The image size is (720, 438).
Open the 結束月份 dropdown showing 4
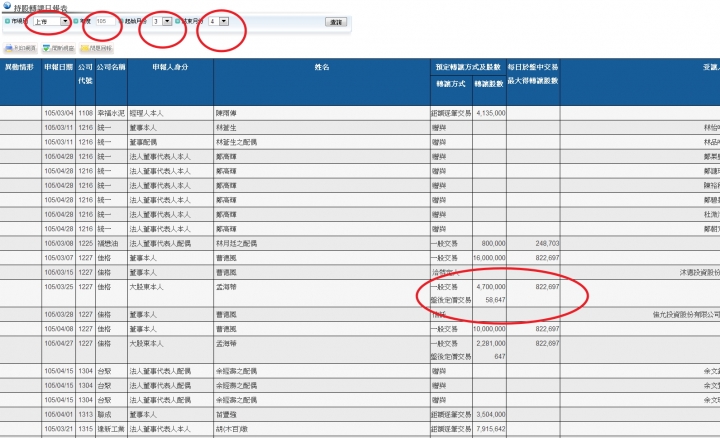point(219,21)
